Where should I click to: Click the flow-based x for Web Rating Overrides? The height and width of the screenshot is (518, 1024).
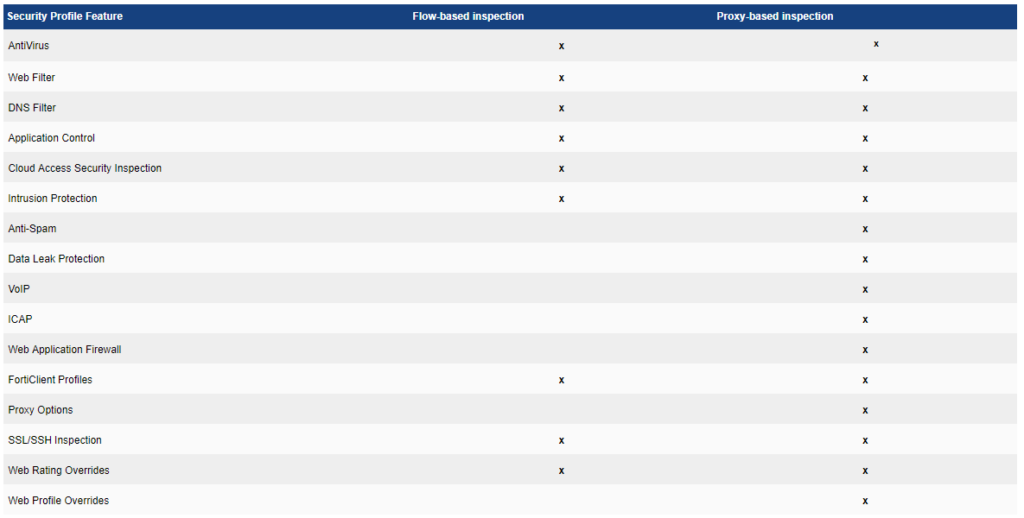tap(562, 471)
